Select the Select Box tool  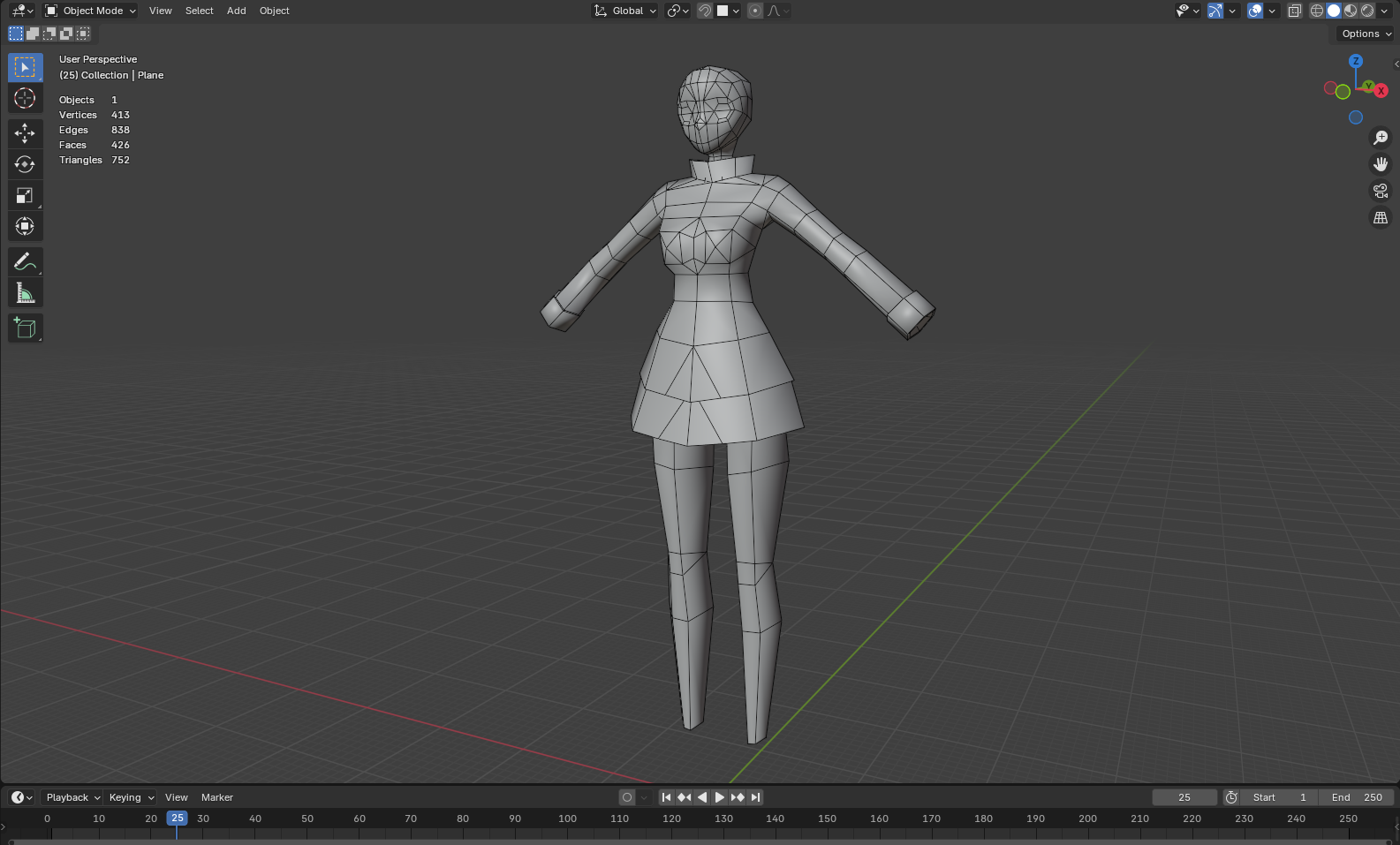pos(25,67)
